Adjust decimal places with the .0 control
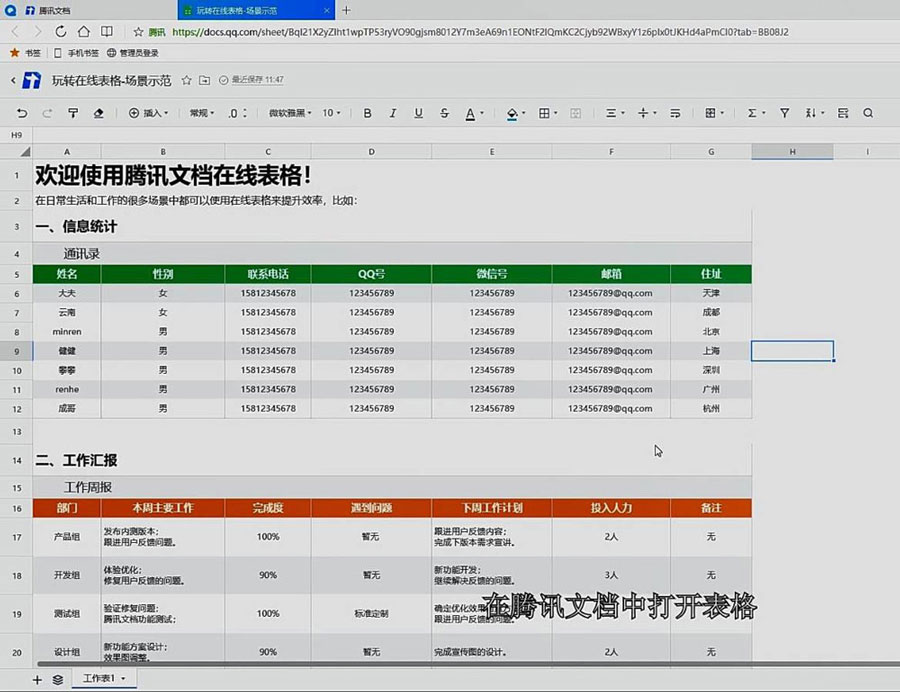Viewport: 900px width, 692px height. (x=236, y=113)
